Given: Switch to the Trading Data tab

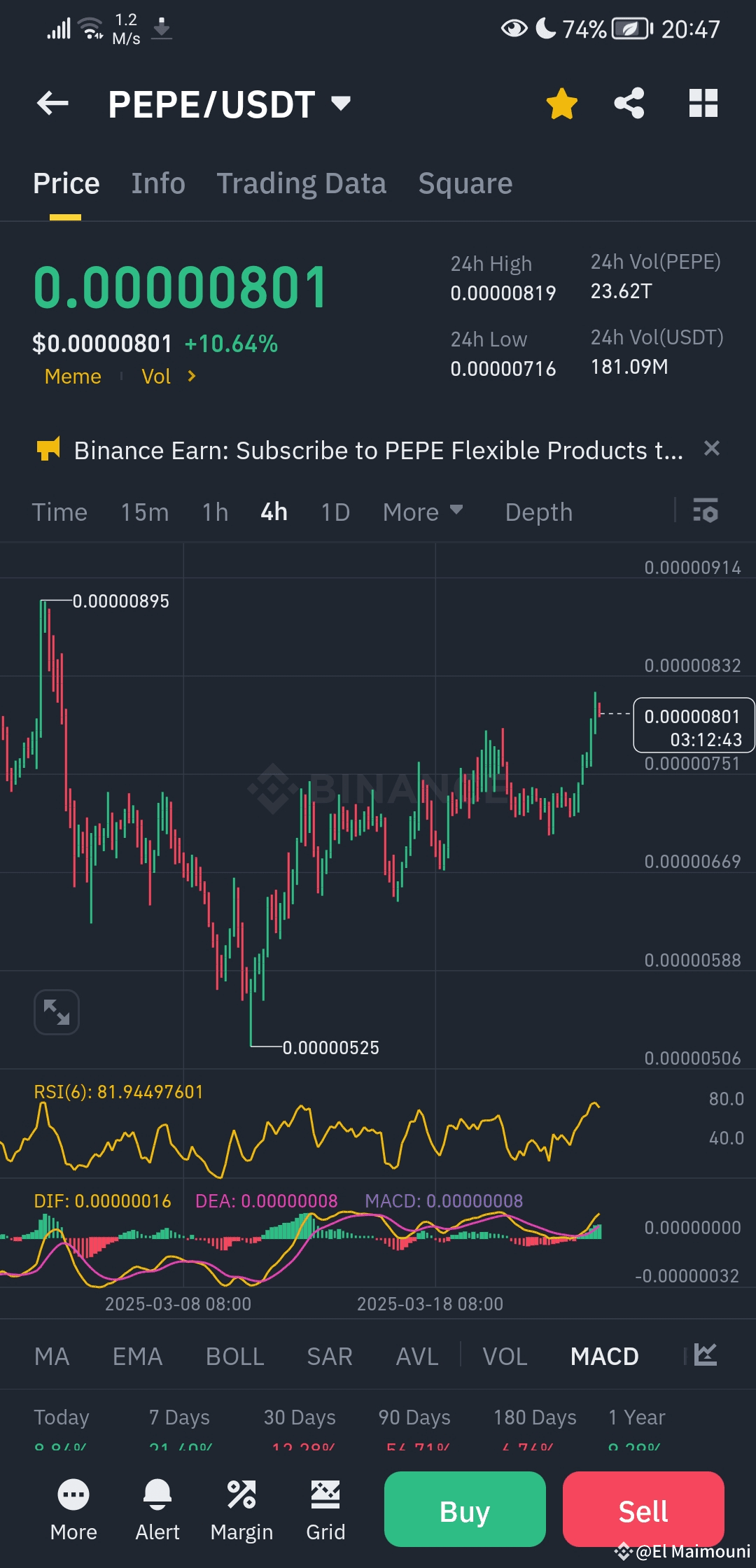Looking at the screenshot, I should 301,183.
